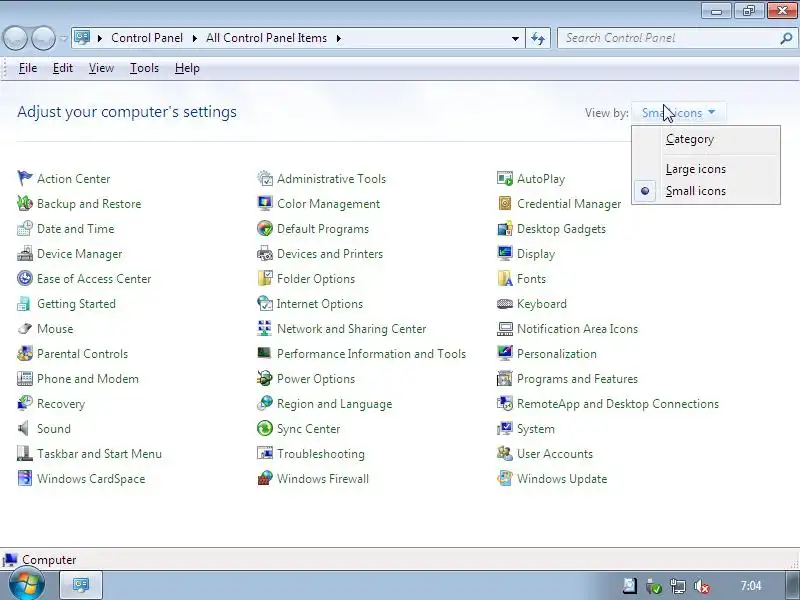Viewport: 800px width, 600px height.
Task: Open Taskbar and Start Menu link
Action: [x=99, y=454]
